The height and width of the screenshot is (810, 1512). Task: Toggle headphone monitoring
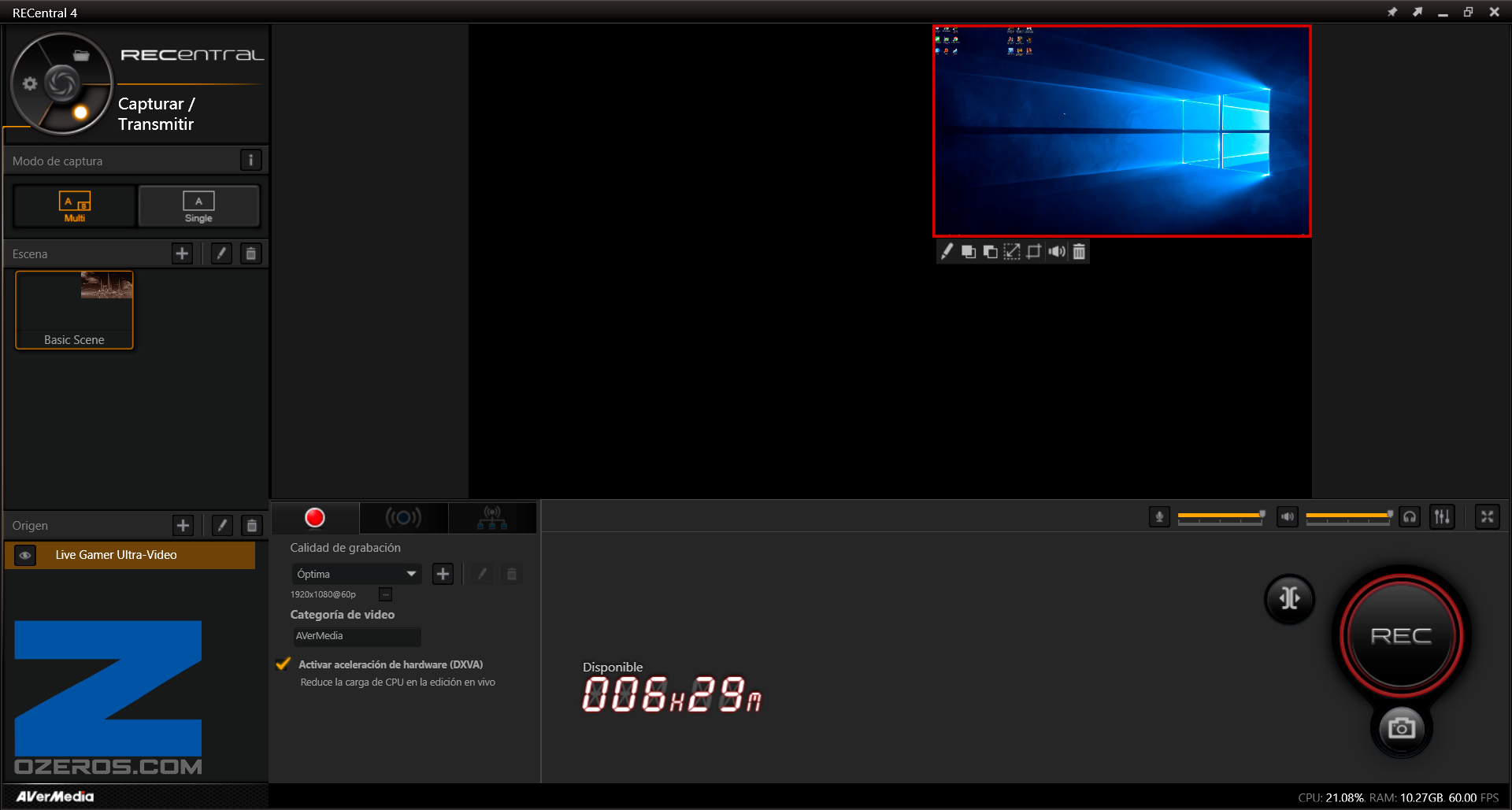(x=1410, y=517)
